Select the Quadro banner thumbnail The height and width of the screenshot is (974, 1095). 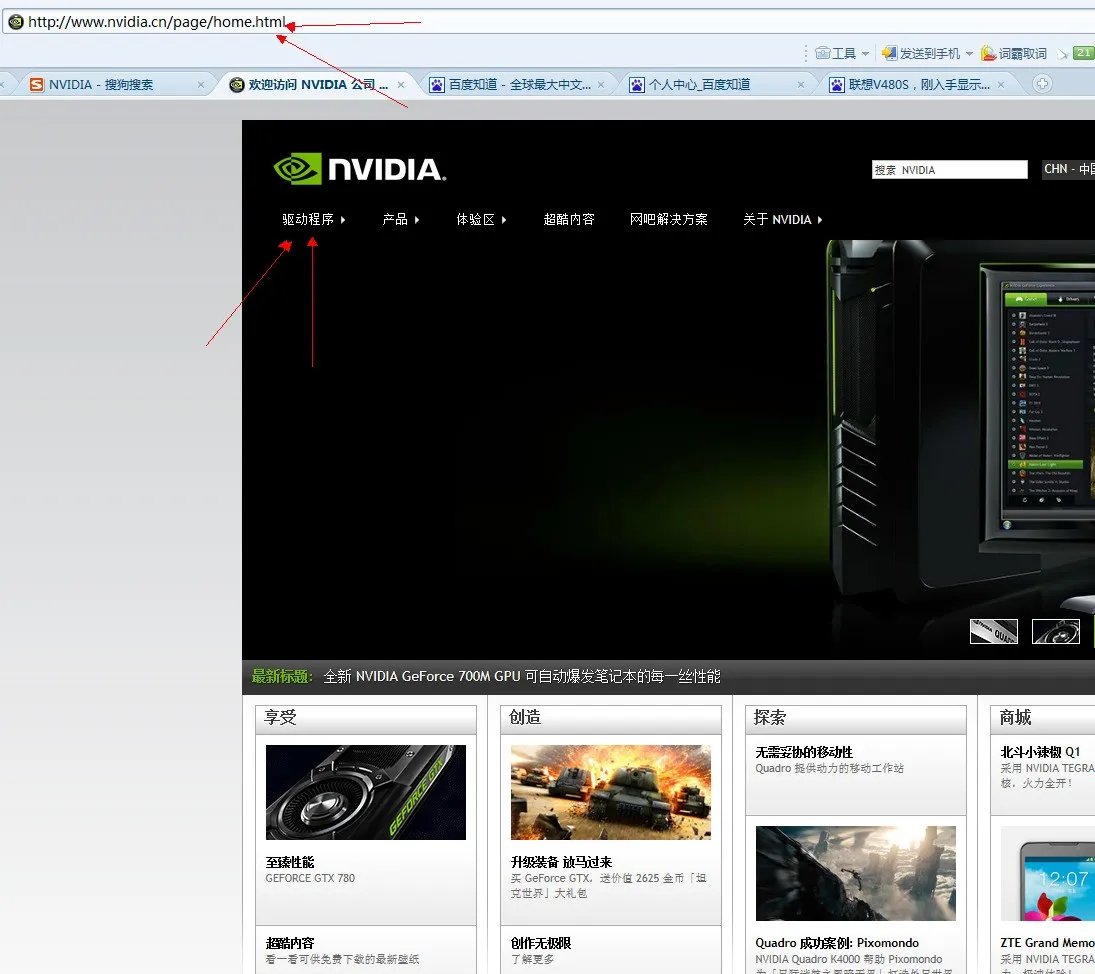[x=994, y=632]
